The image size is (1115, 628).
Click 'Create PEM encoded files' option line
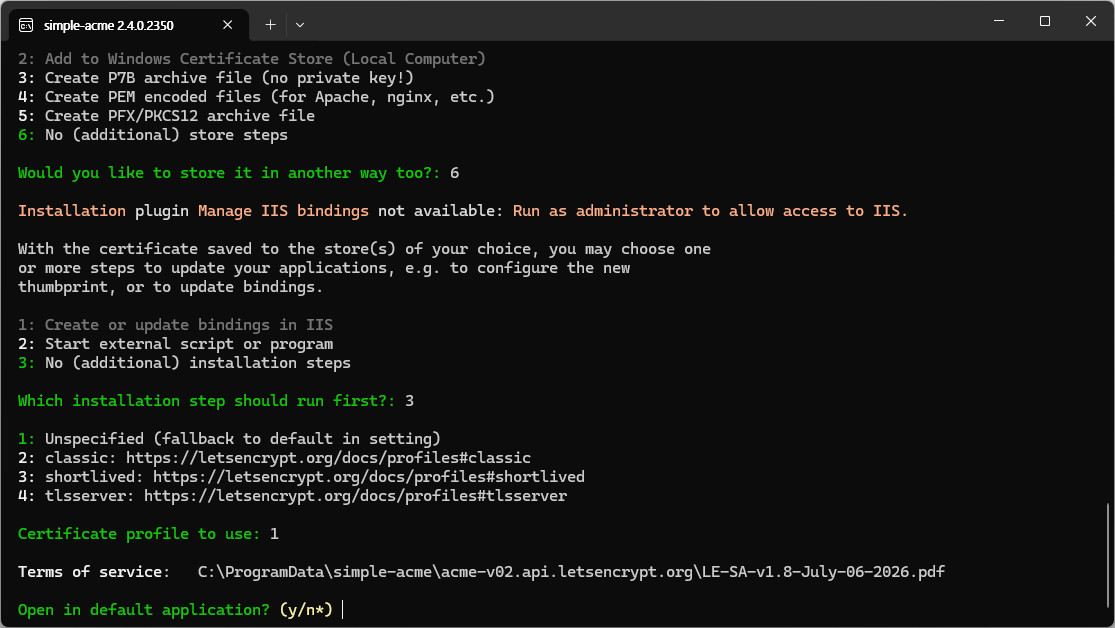256,97
